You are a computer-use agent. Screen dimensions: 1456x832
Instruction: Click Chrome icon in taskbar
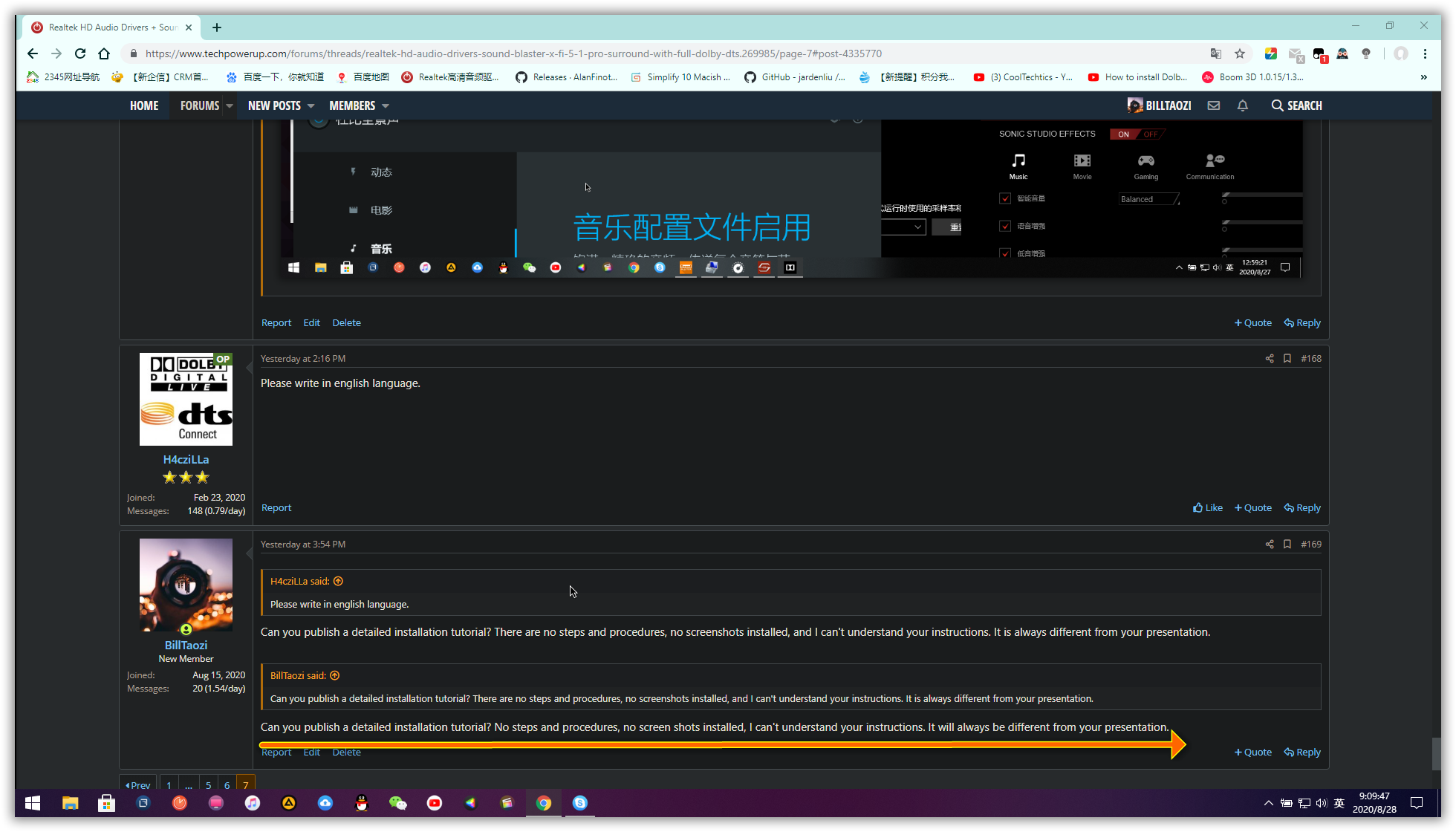(x=544, y=803)
